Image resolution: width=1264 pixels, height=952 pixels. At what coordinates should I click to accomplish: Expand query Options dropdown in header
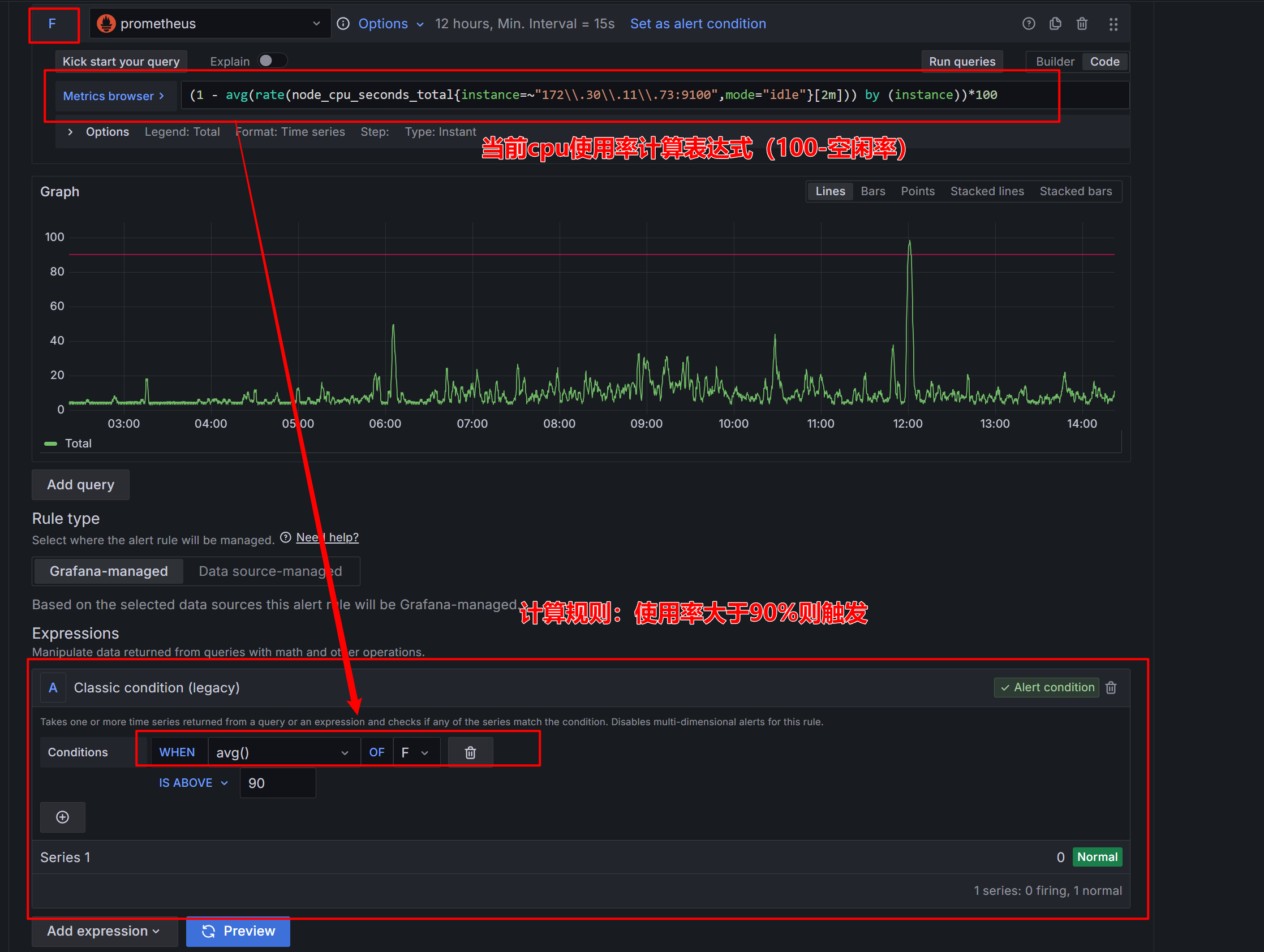click(x=391, y=23)
